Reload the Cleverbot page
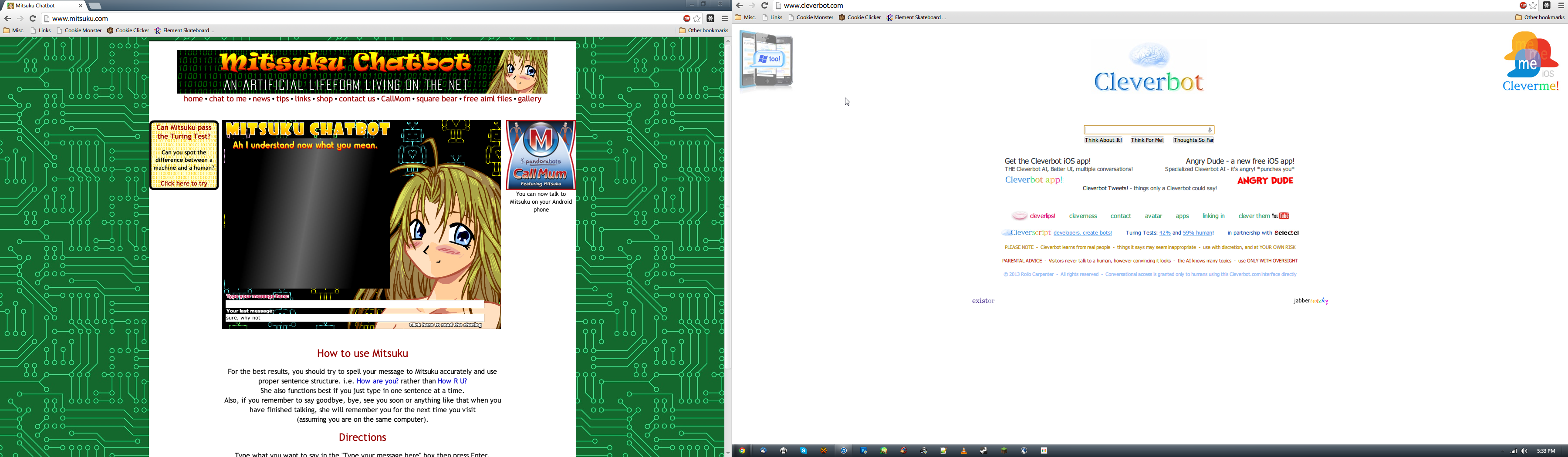 click(764, 6)
